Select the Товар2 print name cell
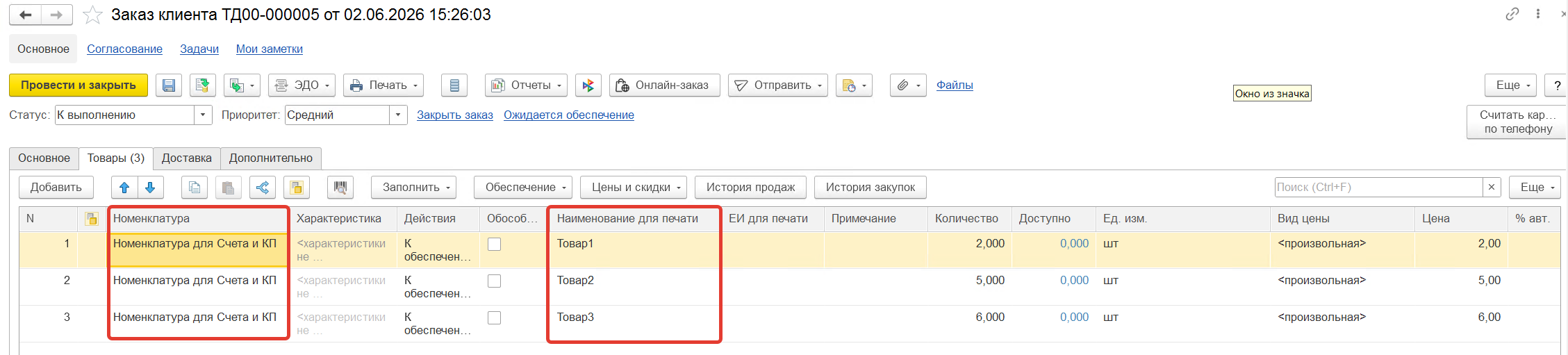The image size is (1568, 355). (x=634, y=287)
